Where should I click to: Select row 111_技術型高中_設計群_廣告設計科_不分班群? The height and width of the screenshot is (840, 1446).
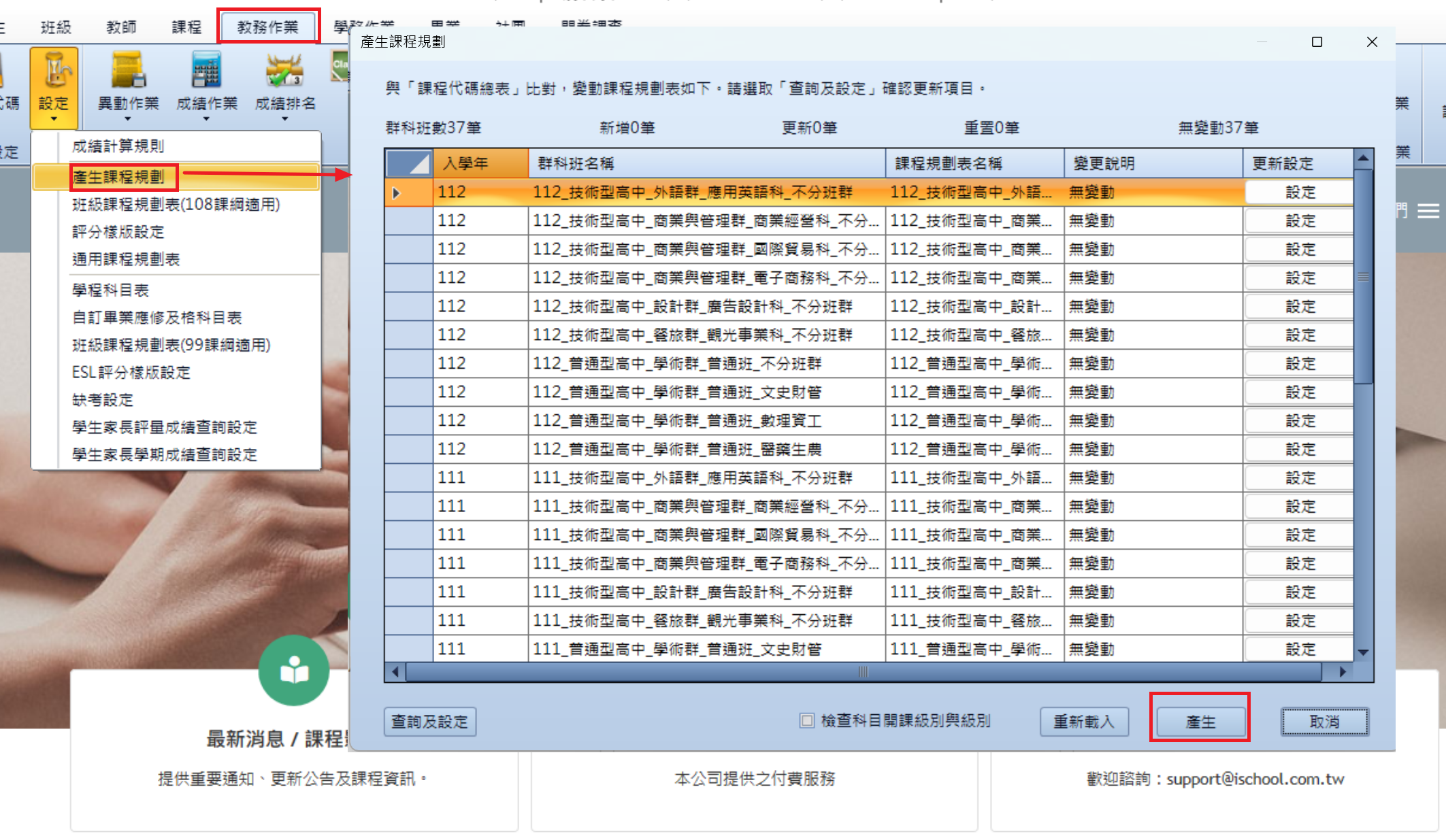[869, 592]
